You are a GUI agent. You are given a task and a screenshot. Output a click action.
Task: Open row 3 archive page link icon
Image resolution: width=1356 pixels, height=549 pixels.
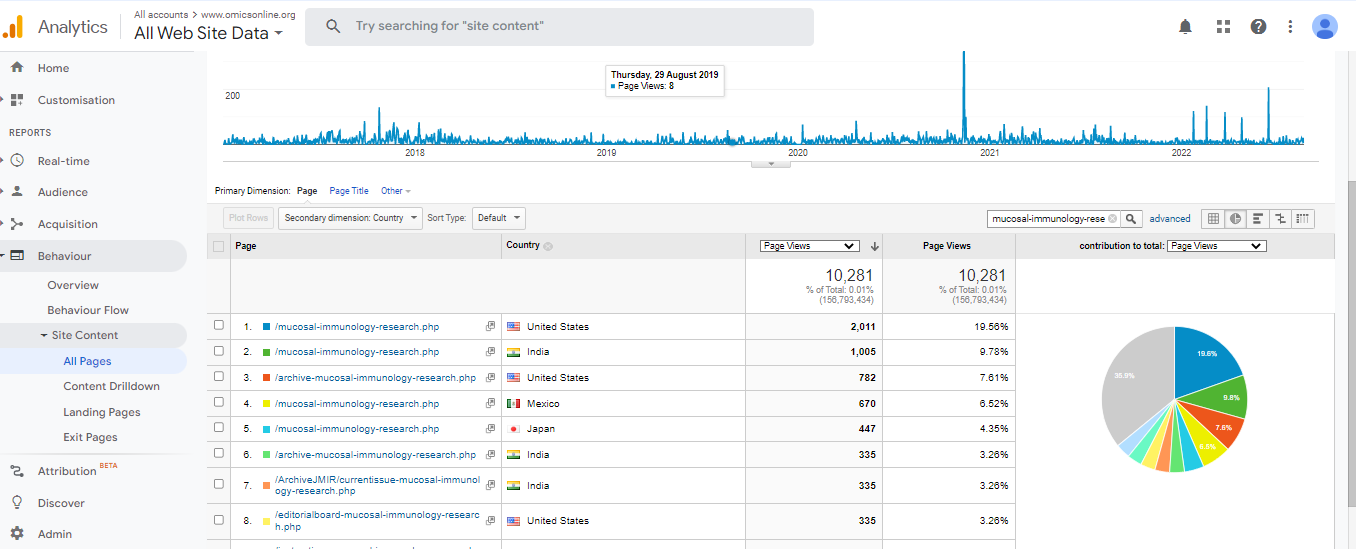click(x=490, y=378)
